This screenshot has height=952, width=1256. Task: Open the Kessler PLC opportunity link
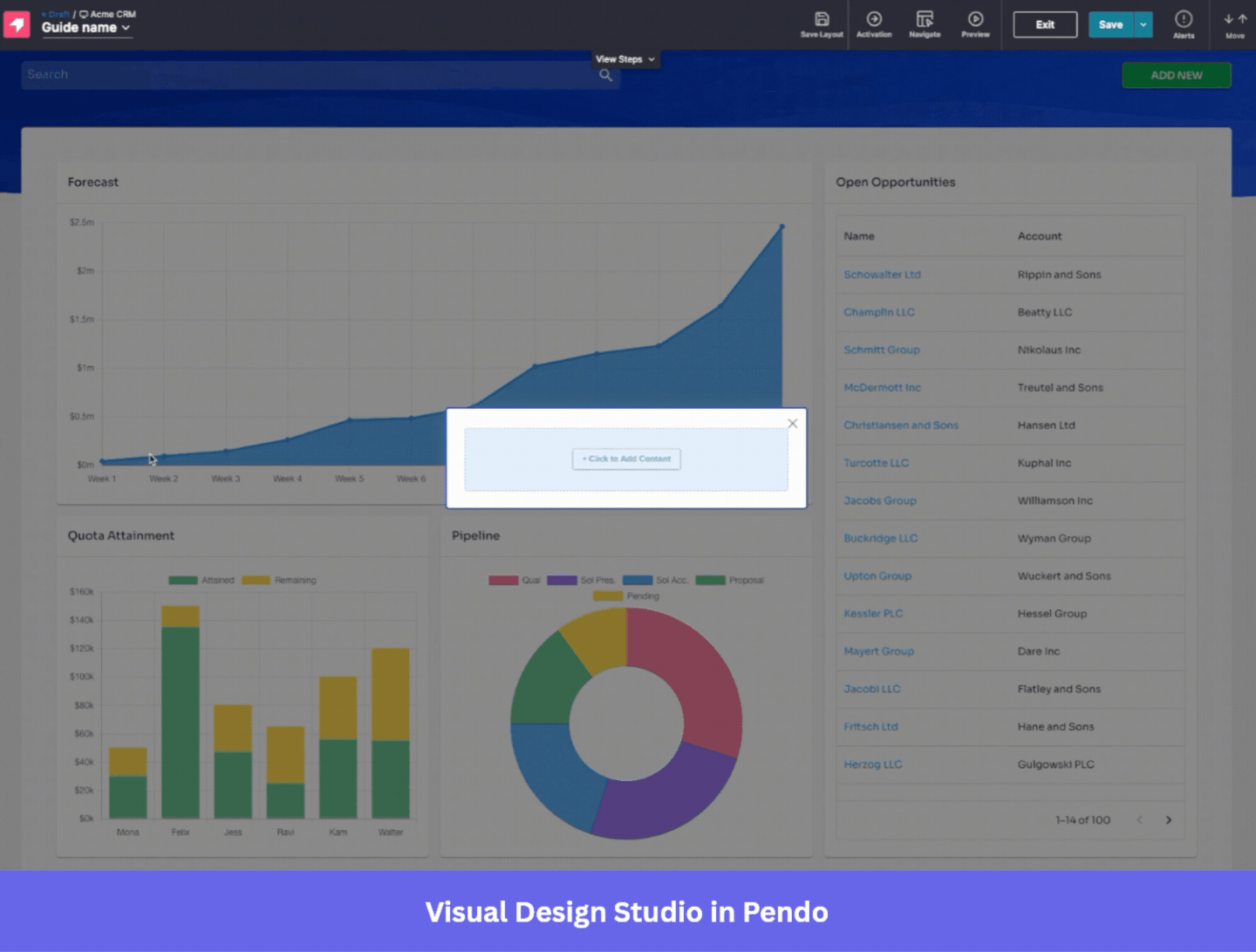[x=873, y=614]
